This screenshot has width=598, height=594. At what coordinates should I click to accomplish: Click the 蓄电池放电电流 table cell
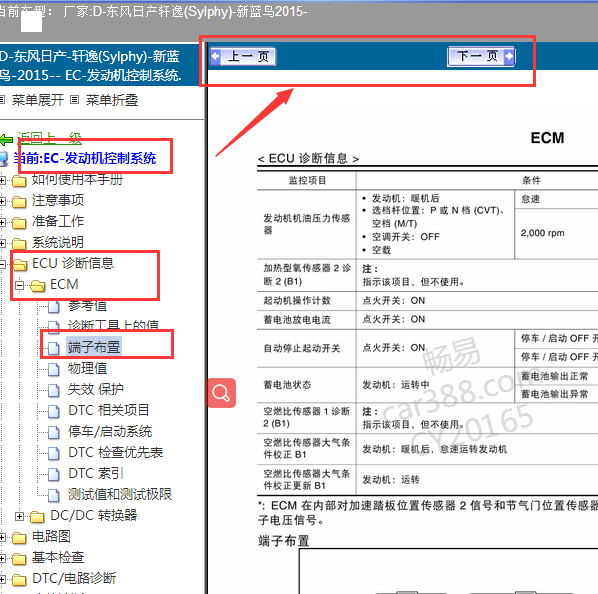307,319
